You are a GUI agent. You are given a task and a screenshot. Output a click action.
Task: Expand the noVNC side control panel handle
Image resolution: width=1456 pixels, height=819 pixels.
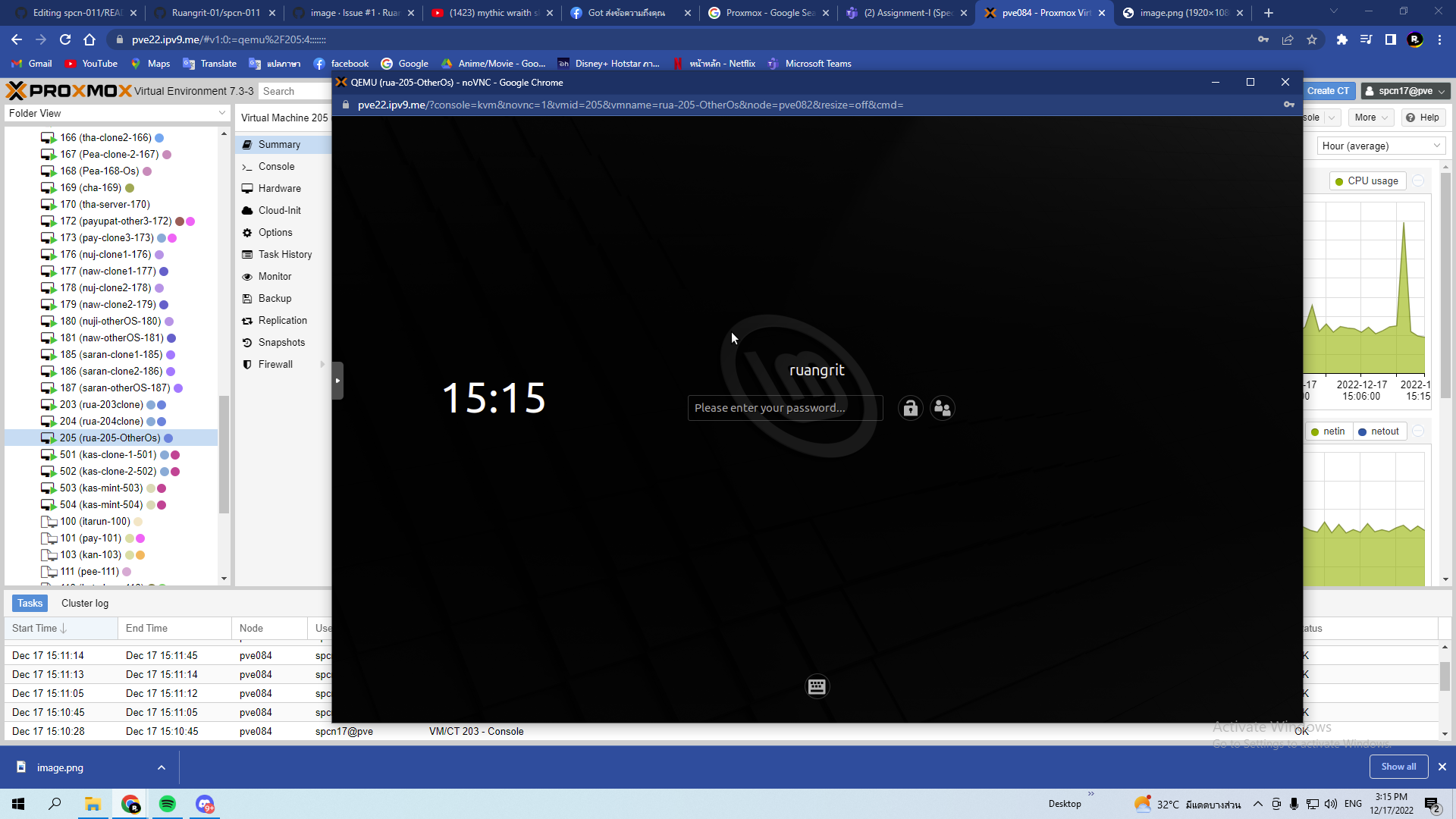(x=337, y=381)
